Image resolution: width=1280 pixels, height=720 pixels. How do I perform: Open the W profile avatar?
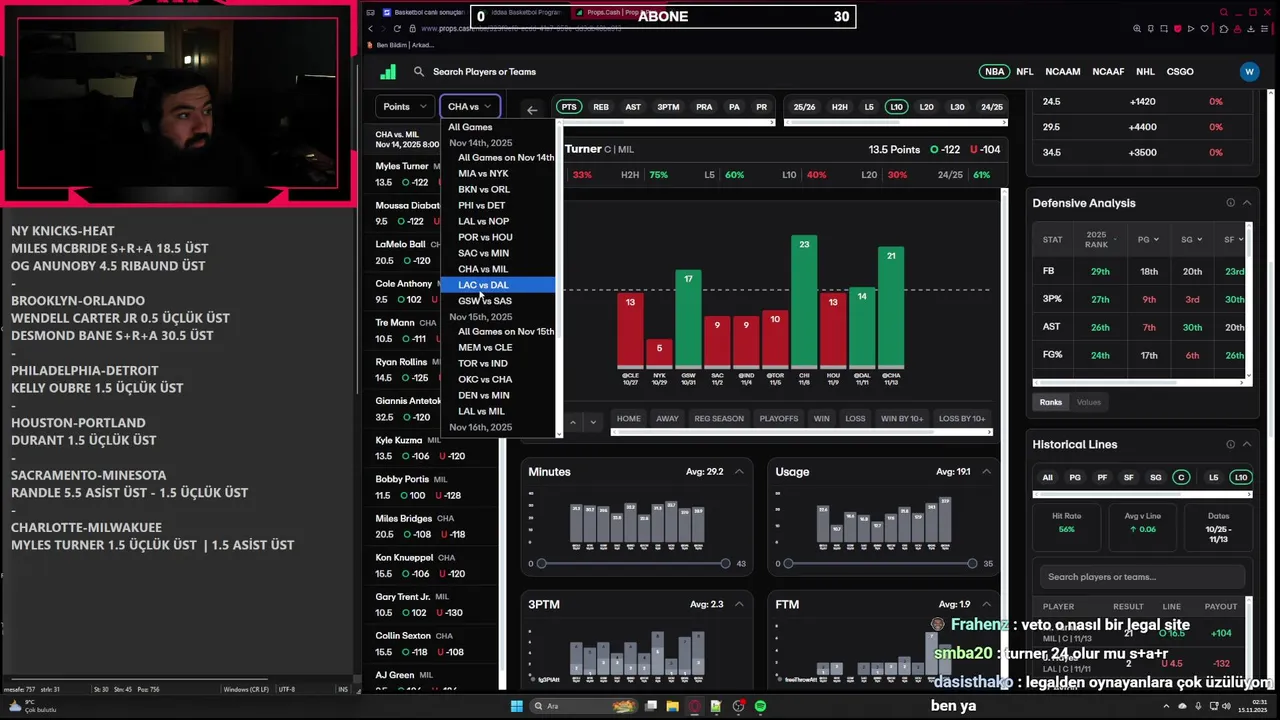coord(1249,72)
